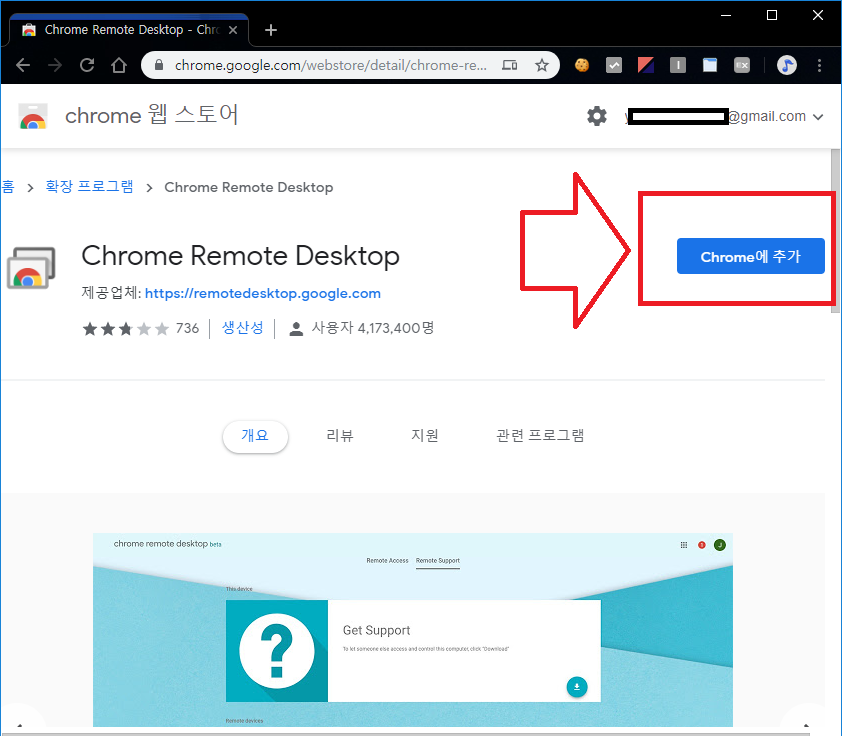Image resolution: width=842 pixels, height=736 pixels.
Task: Click the 사용자 4,173,400명 text
Action: click(x=373, y=328)
